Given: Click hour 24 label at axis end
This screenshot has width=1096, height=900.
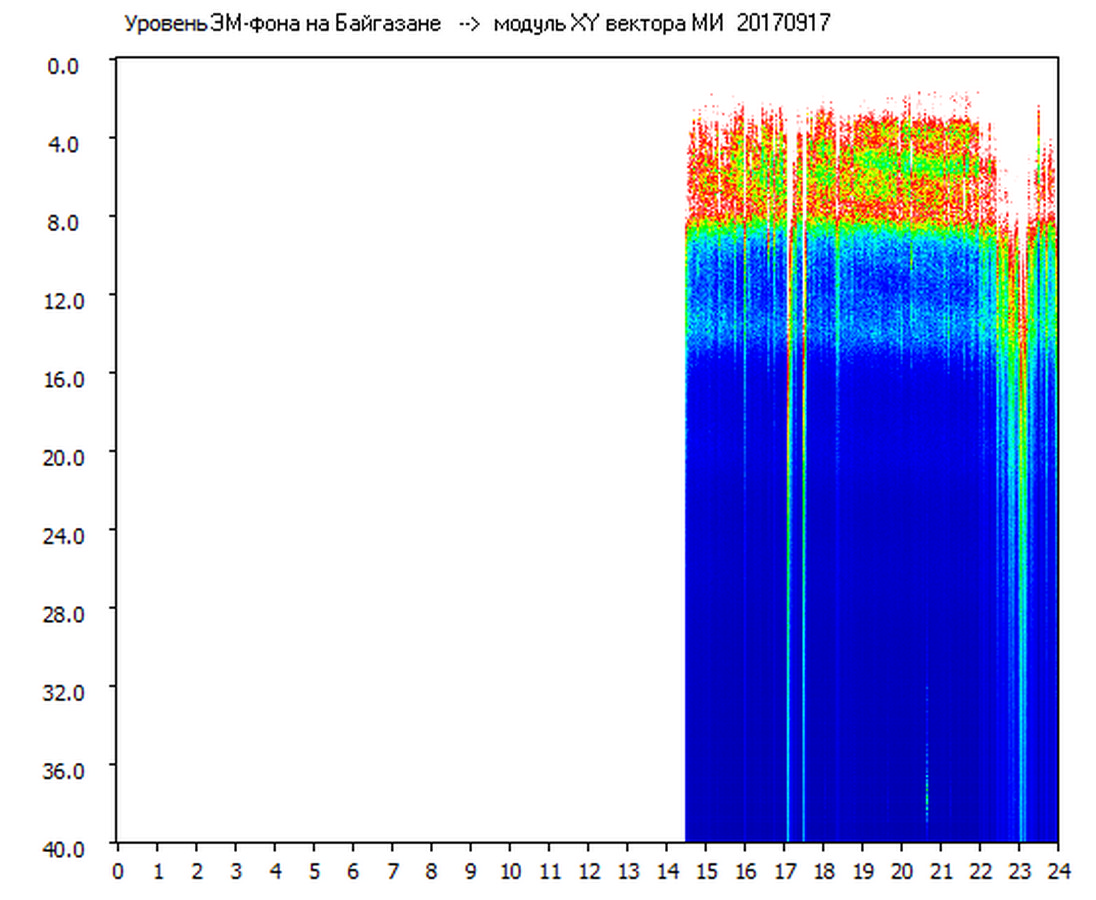Looking at the screenshot, I should (x=1057, y=872).
